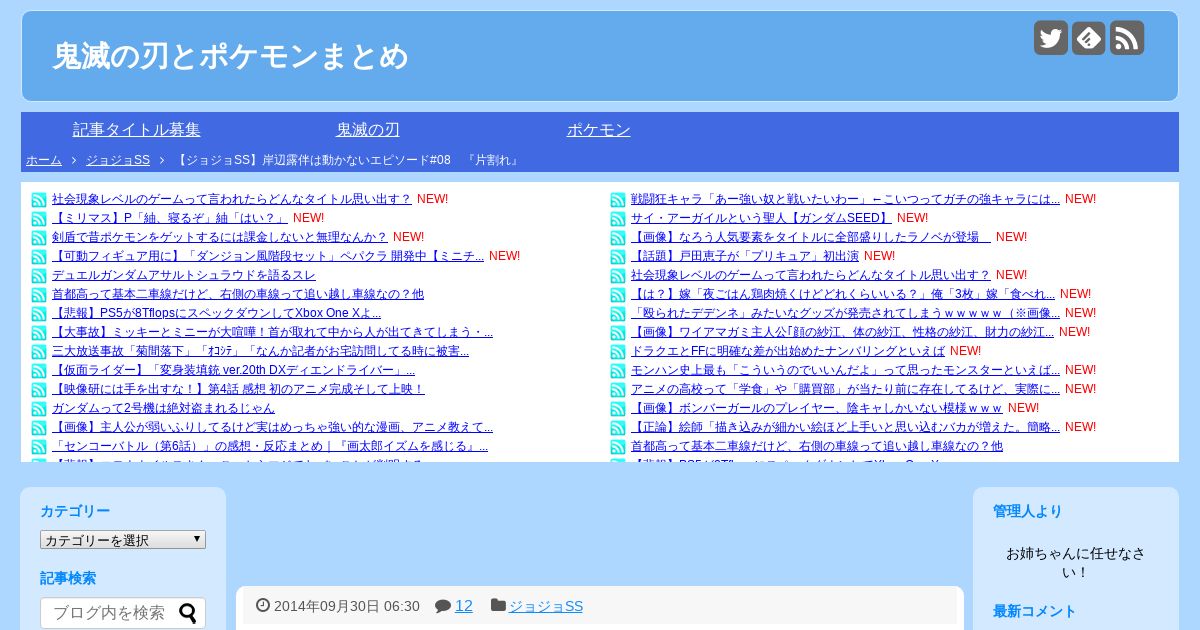Go to ホーム breadcrumb link
Viewport: 1200px width, 630px height.
(x=44, y=160)
